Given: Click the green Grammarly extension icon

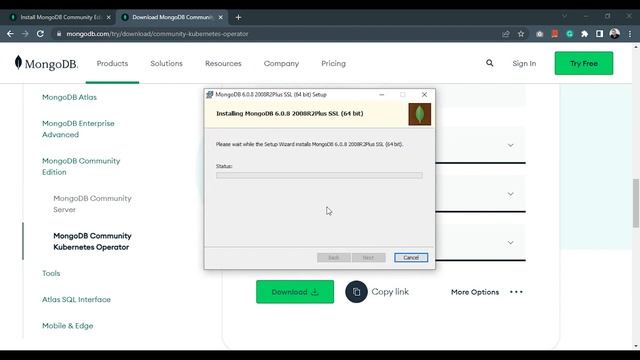Looking at the screenshot, I should 570,34.
